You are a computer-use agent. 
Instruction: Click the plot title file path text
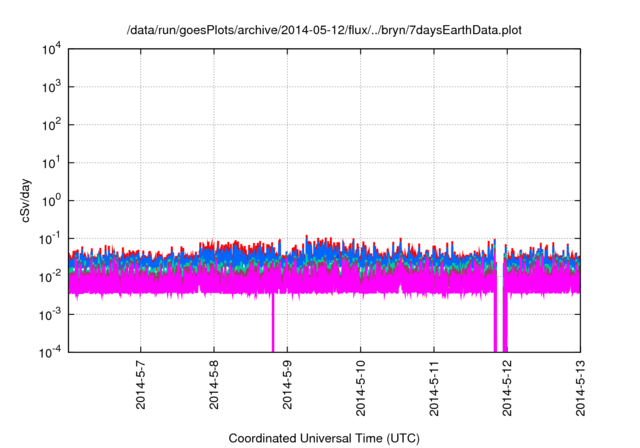click(x=325, y=31)
